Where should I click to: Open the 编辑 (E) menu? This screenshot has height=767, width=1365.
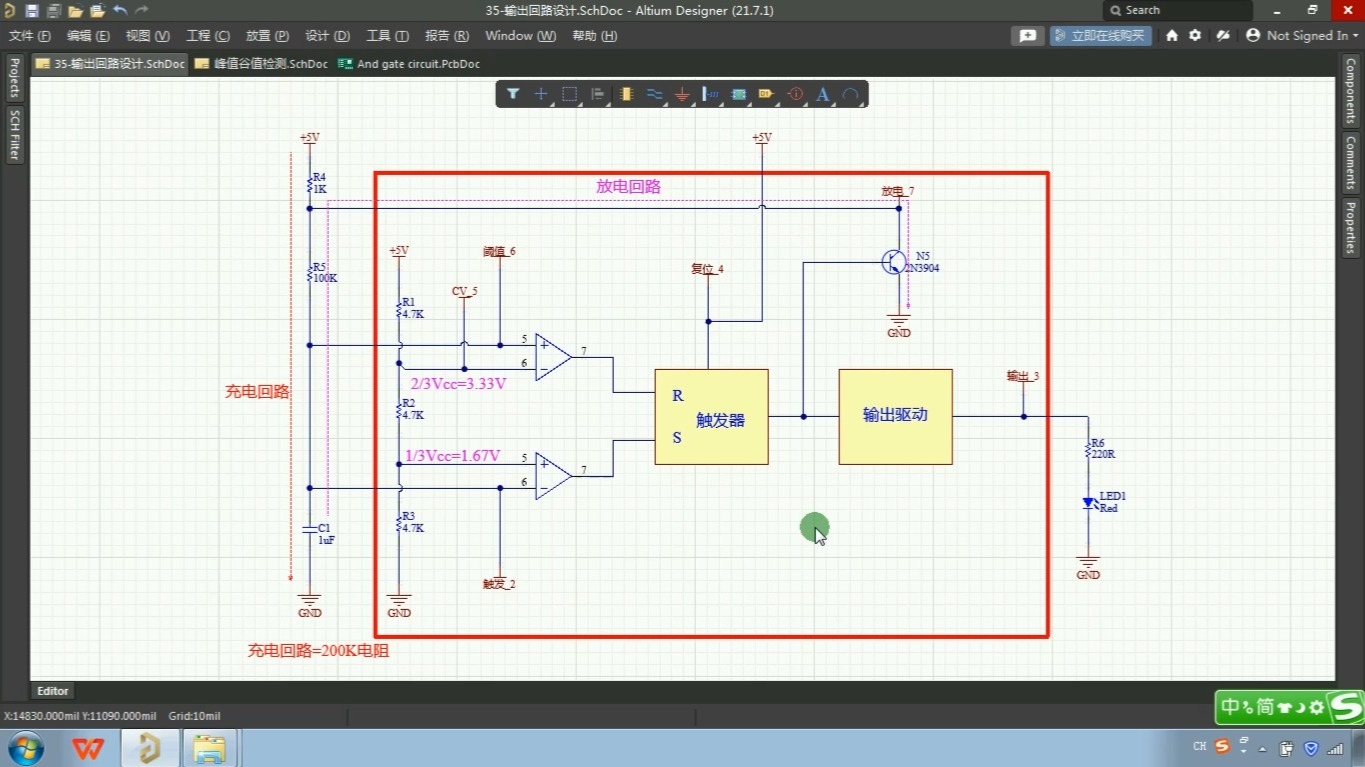coord(88,35)
